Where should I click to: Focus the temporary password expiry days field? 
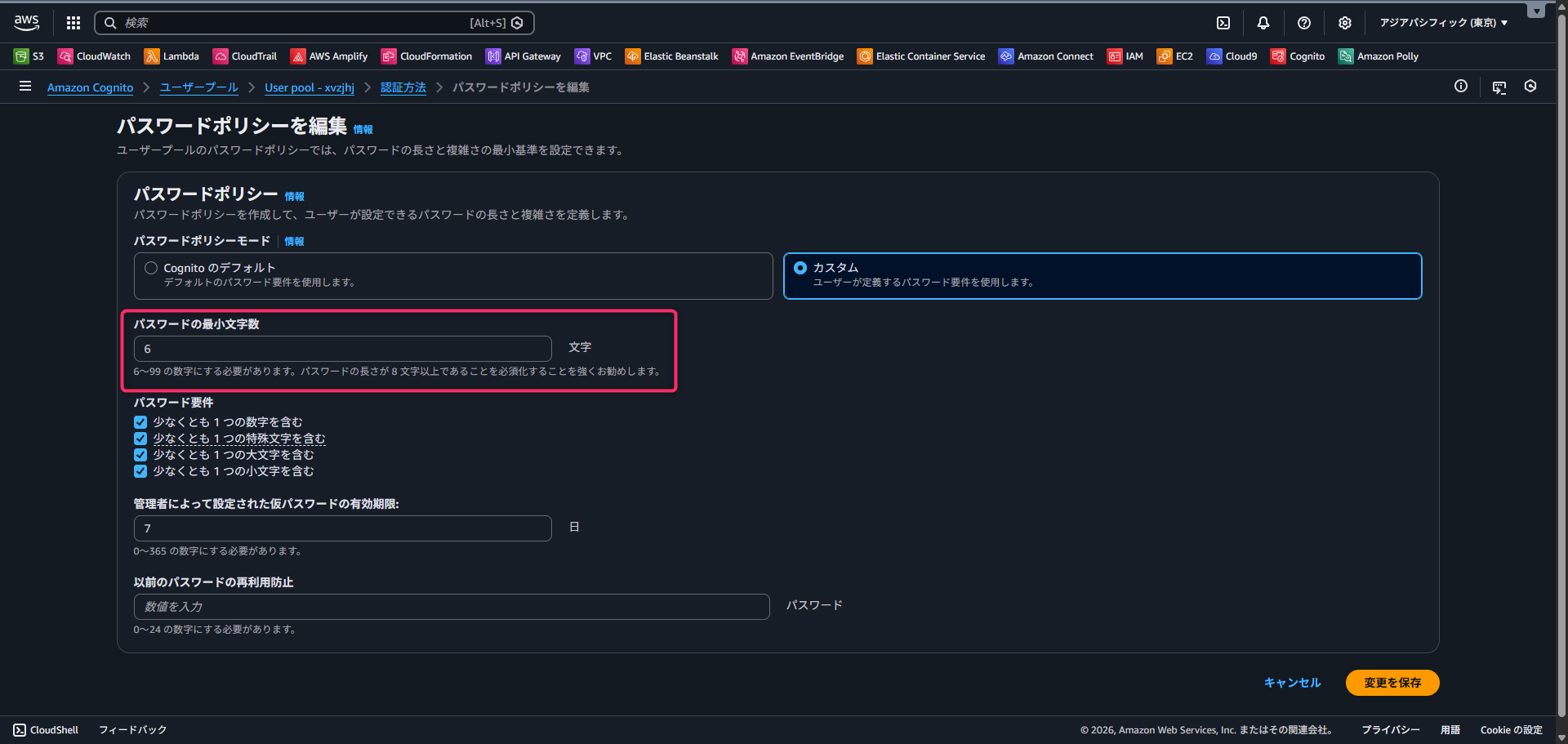tap(343, 528)
